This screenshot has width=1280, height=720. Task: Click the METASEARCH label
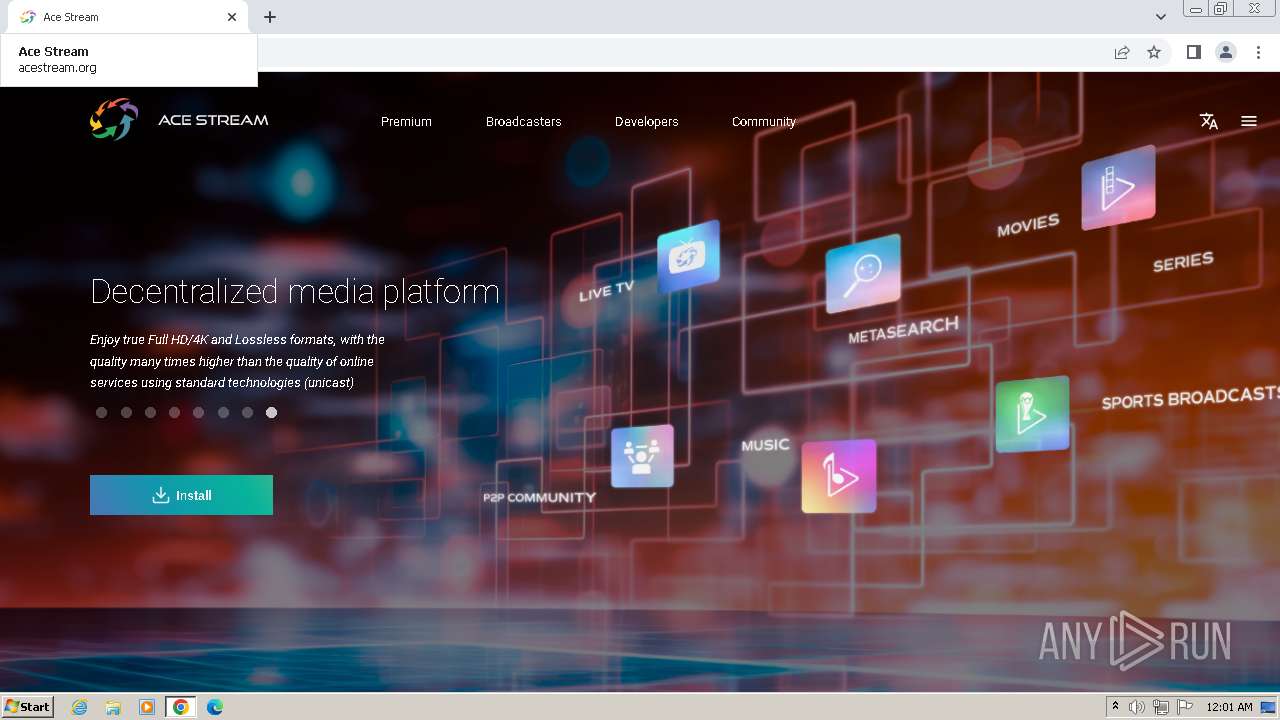[903, 330]
